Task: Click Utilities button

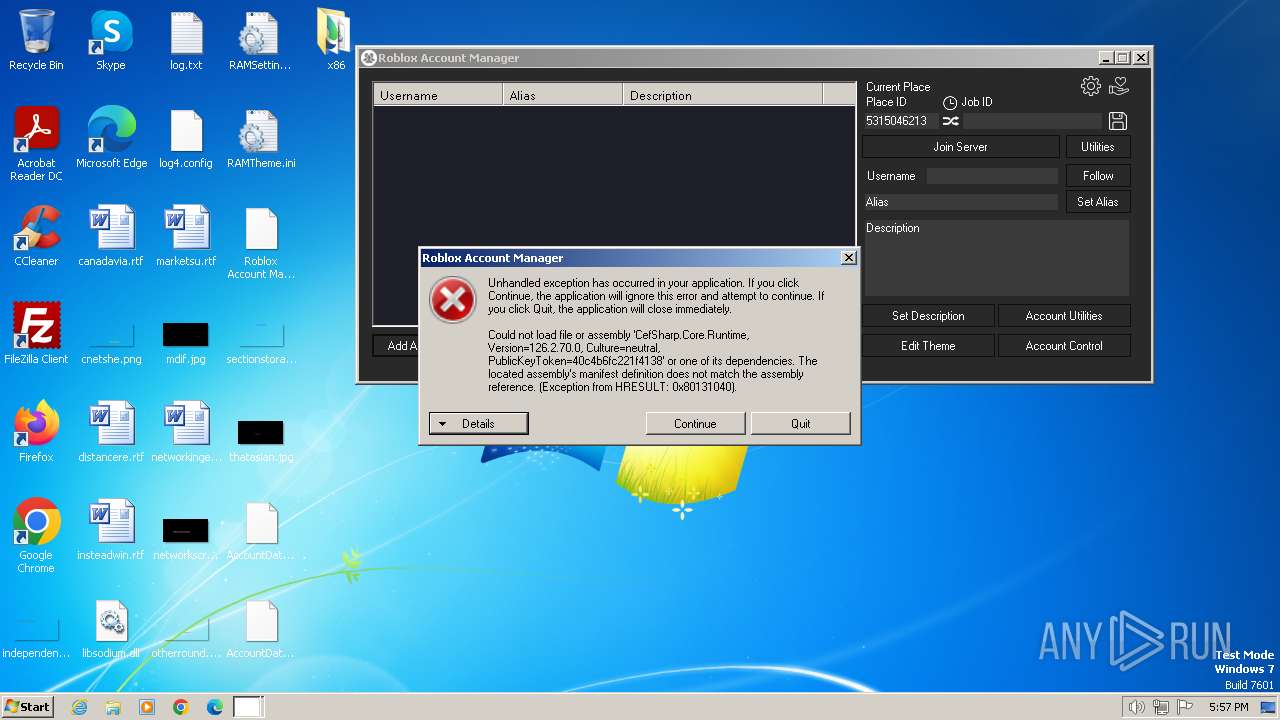Action: pos(1097,147)
